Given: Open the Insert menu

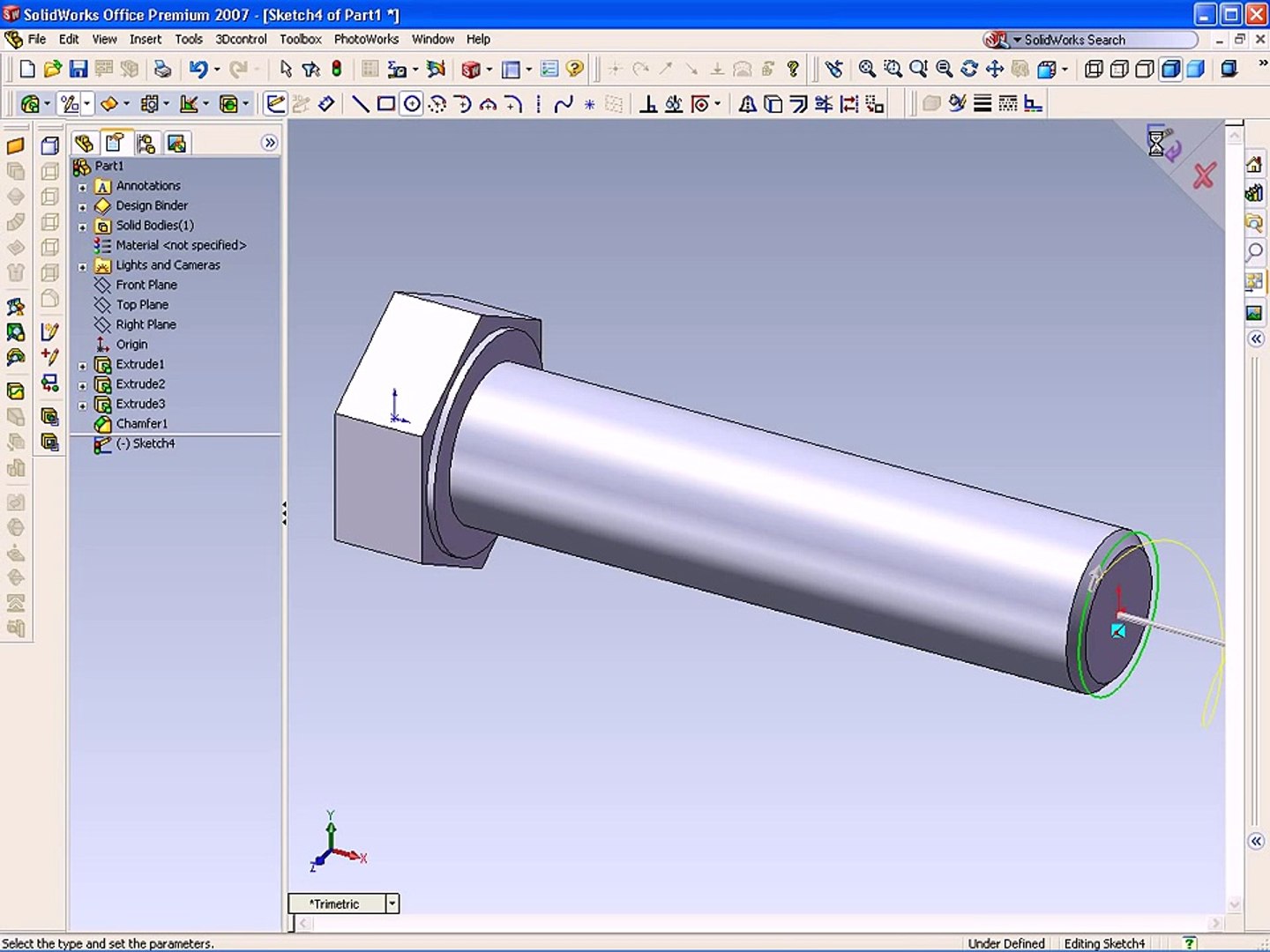Looking at the screenshot, I should coord(146,39).
